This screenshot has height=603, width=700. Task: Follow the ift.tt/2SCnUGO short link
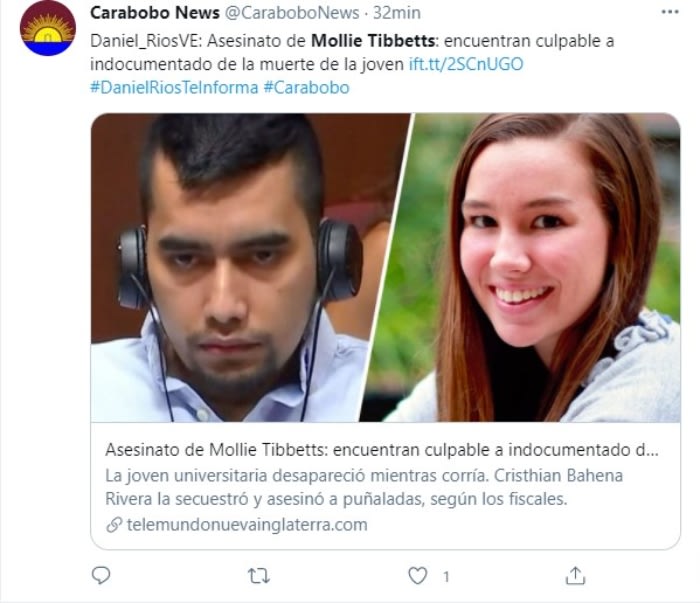click(466, 64)
